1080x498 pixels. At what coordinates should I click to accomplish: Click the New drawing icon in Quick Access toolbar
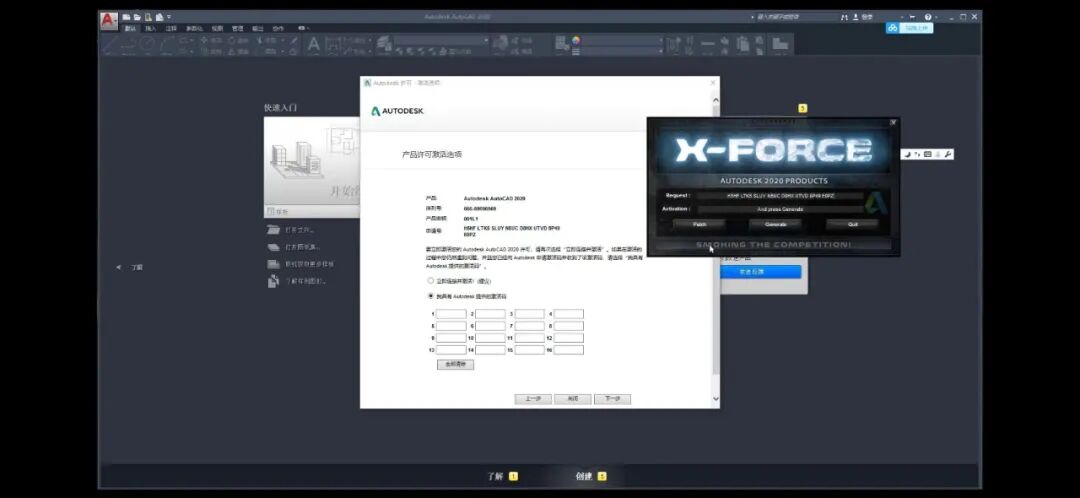pos(126,17)
